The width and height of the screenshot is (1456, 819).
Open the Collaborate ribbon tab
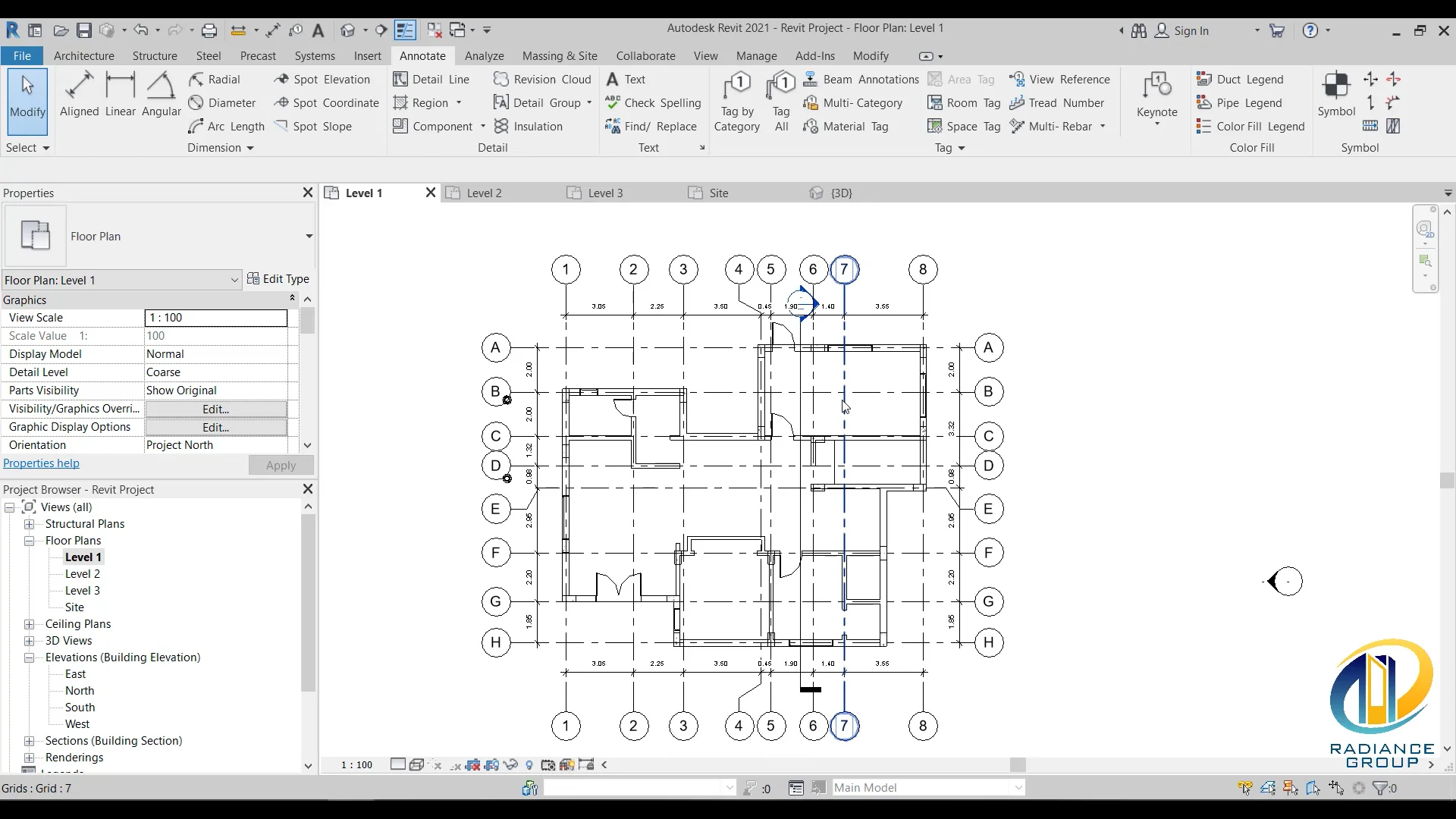point(645,55)
